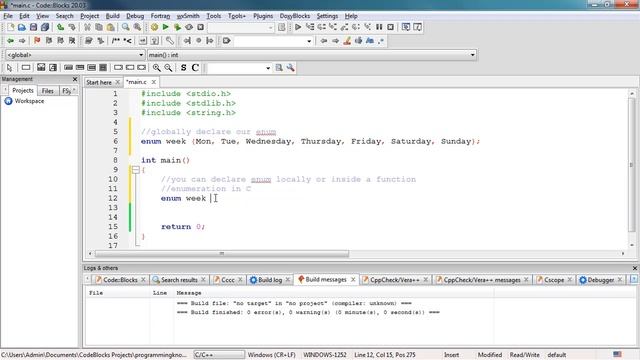The image size is (640, 360).
Task: Start debugger with Debug/Continue arrow
Action: (x=298, y=27)
